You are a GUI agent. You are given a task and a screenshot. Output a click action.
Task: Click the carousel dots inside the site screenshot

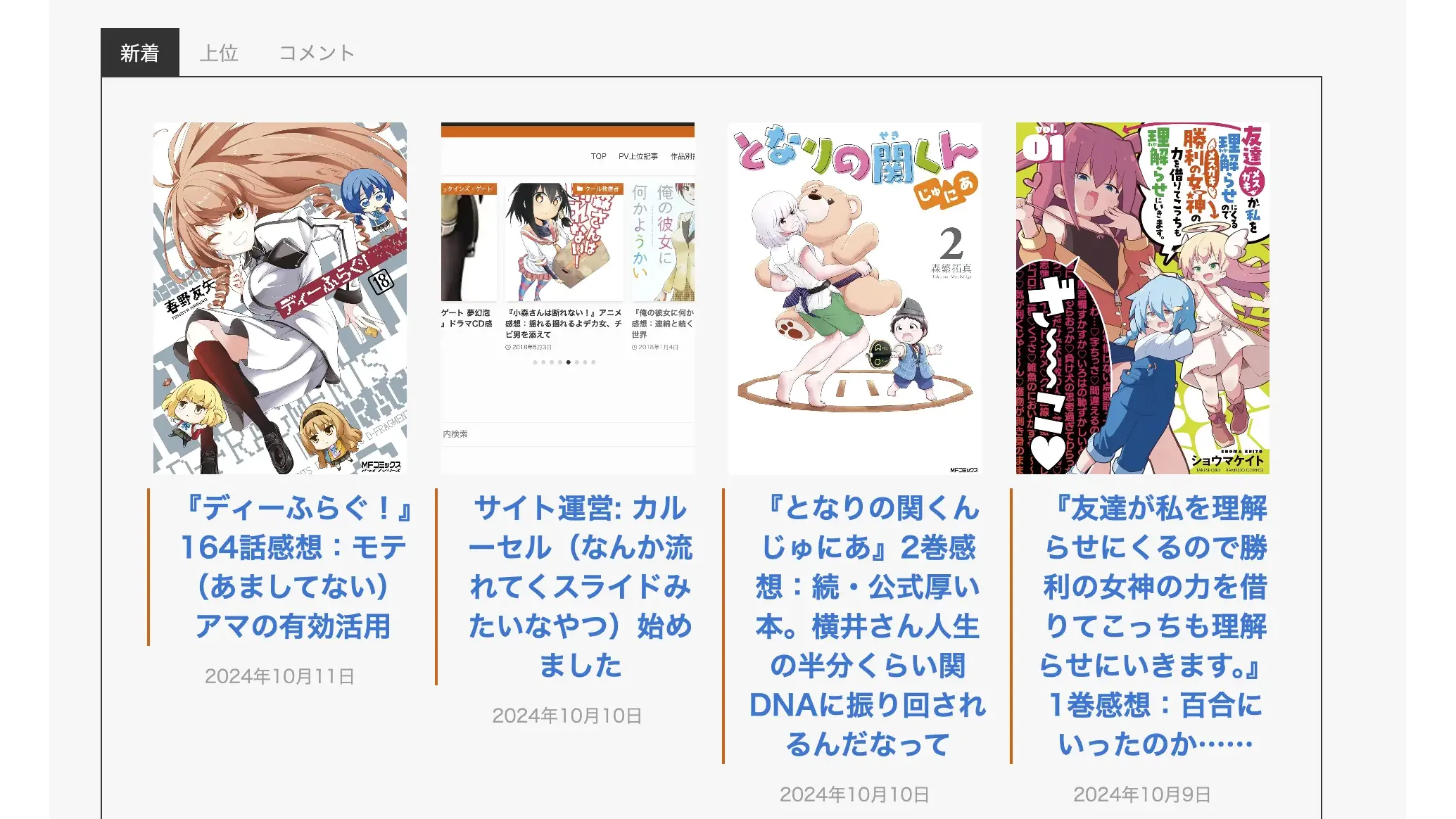pyautogui.click(x=564, y=362)
